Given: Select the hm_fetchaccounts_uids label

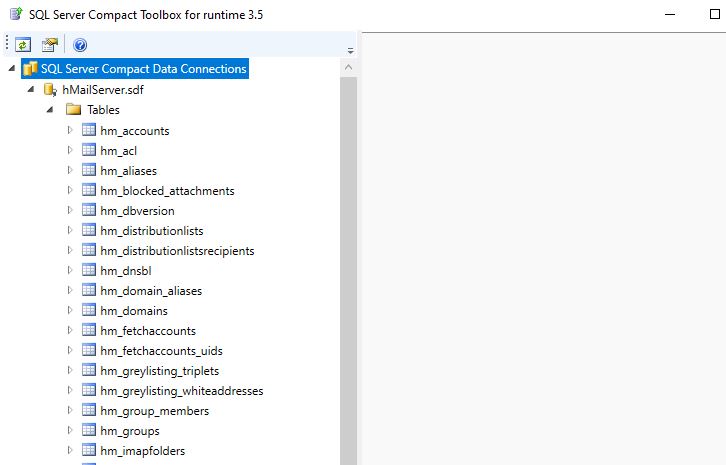Looking at the screenshot, I should click(x=162, y=351).
